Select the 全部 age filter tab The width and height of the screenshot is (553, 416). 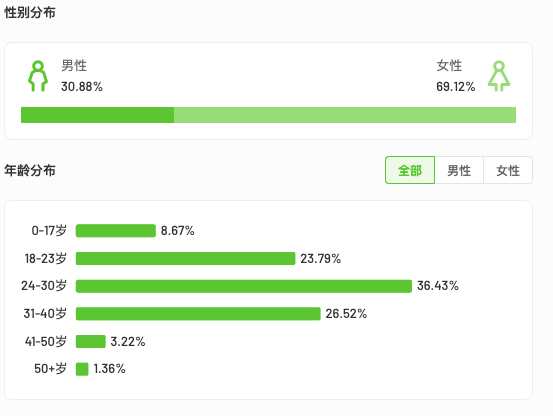[410, 170]
